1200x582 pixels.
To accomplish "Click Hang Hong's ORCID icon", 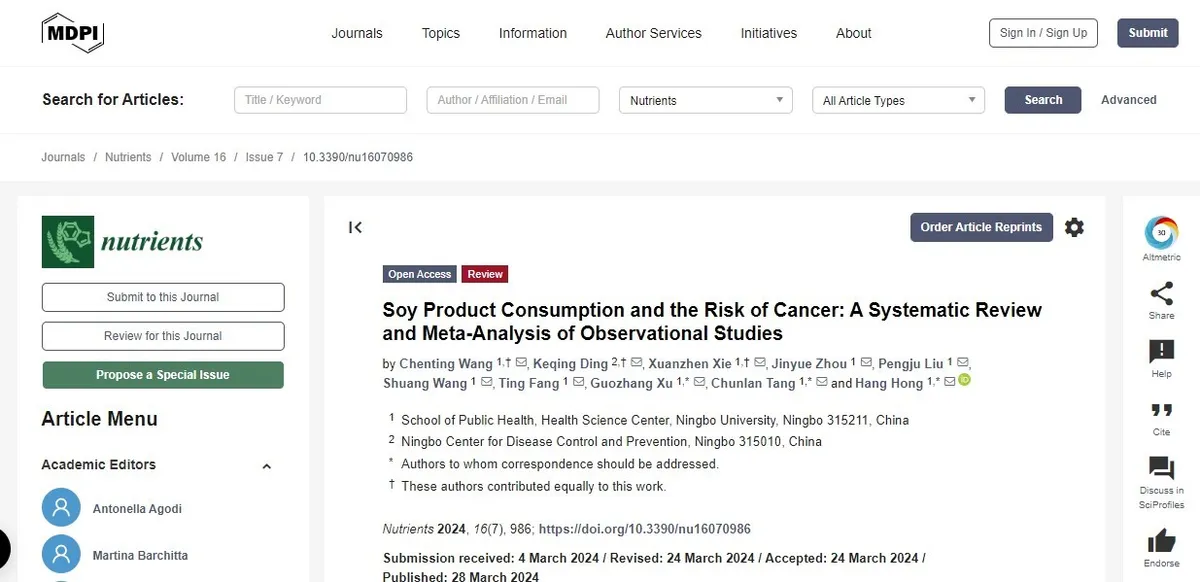I will pyautogui.click(x=965, y=381).
